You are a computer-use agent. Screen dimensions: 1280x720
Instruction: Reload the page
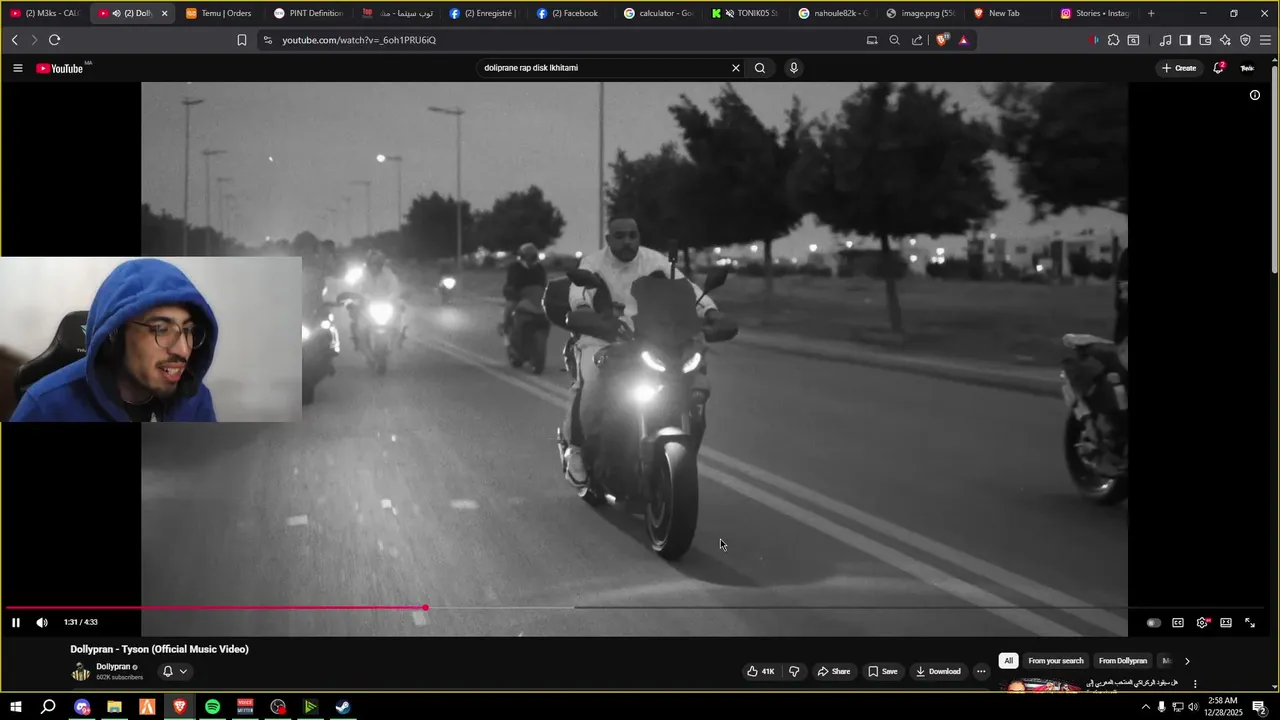click(54, 40)
